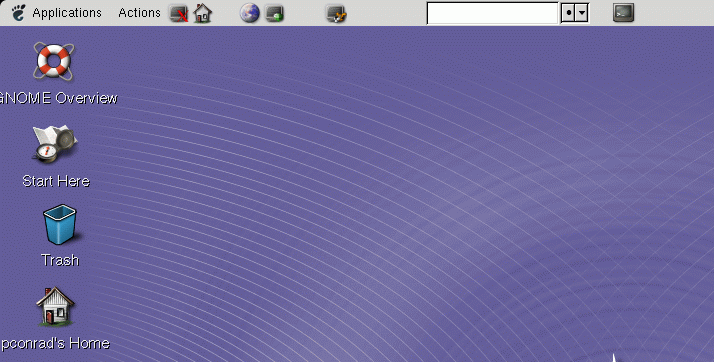Click the small dot button beside text field
Screen dimensions: 714x362
point(568,13)
